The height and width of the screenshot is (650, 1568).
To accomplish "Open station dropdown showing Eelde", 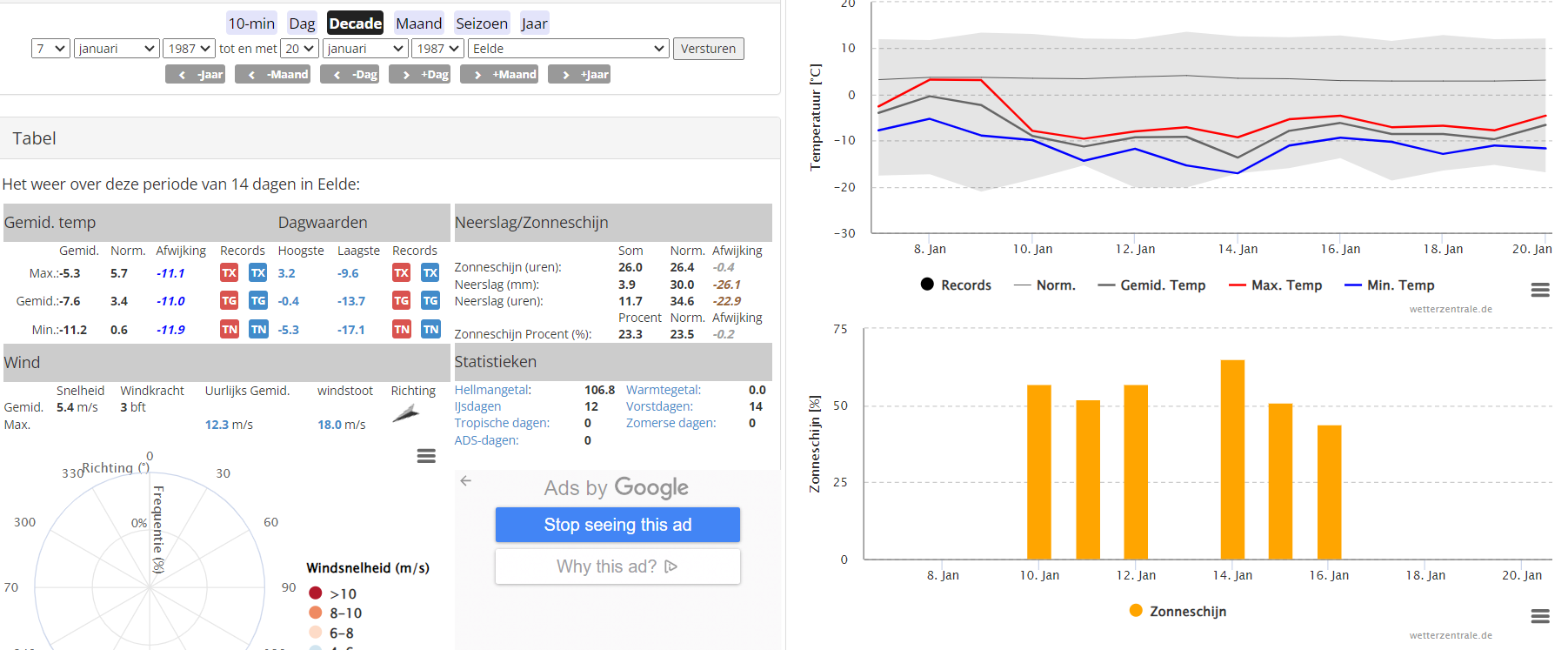I will (569, 49).
